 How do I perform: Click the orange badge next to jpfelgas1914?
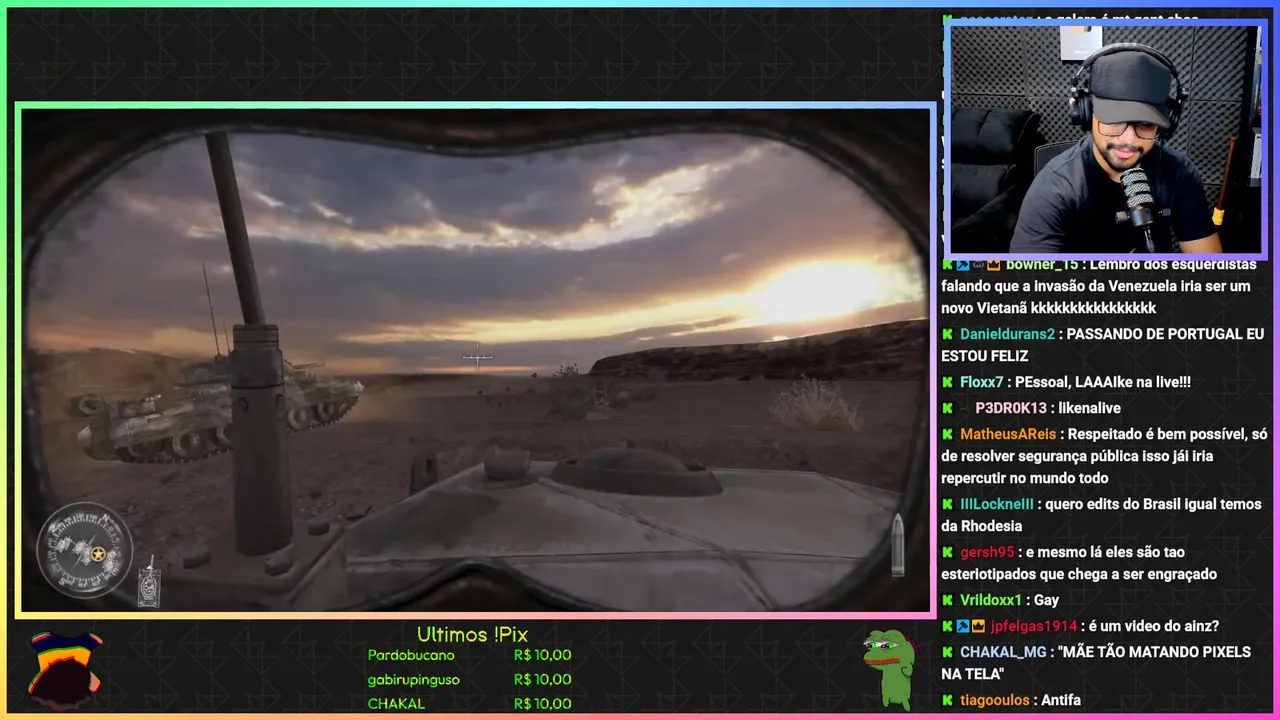click(x=979, y=626)
